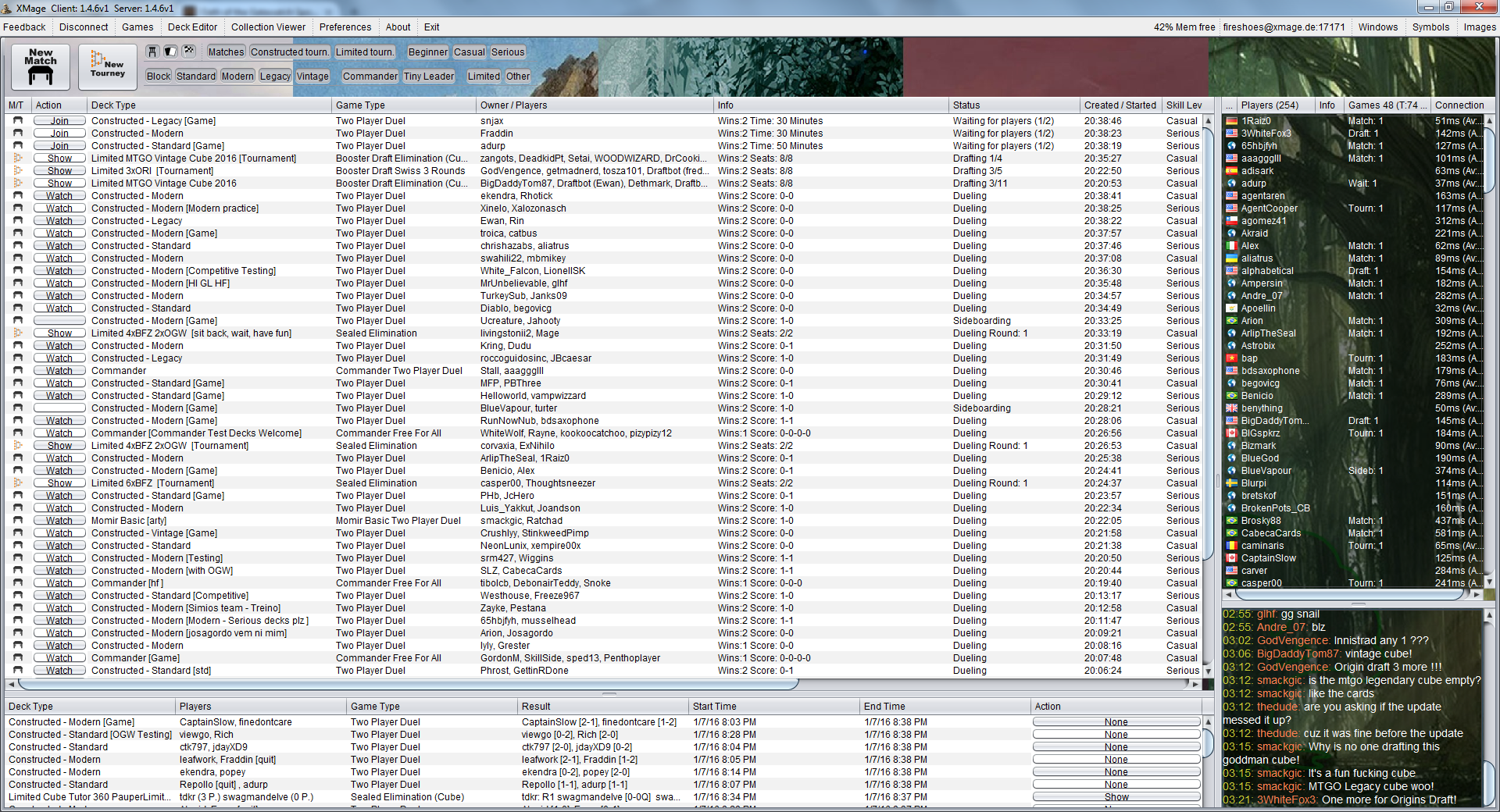
Task: Click the XMage app icon in title bar
Action: coord(7,8)
